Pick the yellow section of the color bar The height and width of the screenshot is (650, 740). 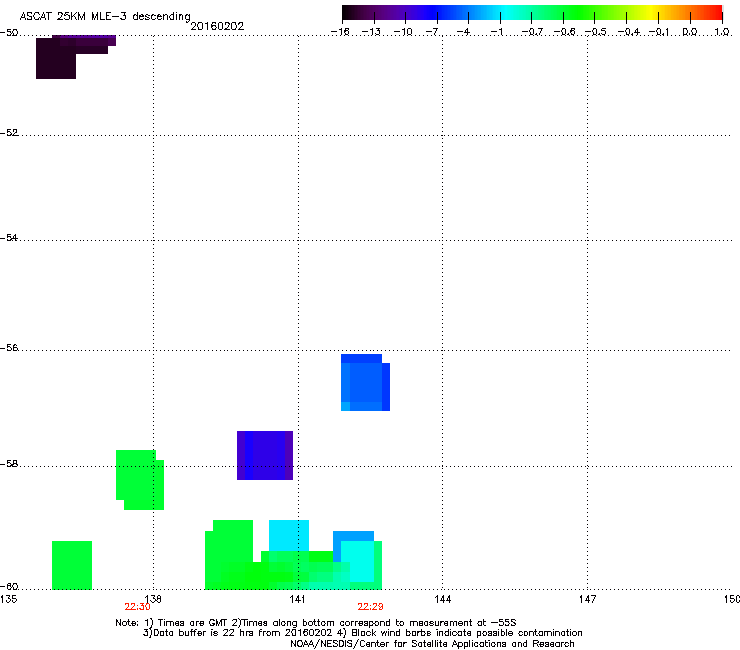[x=653, y=13]
